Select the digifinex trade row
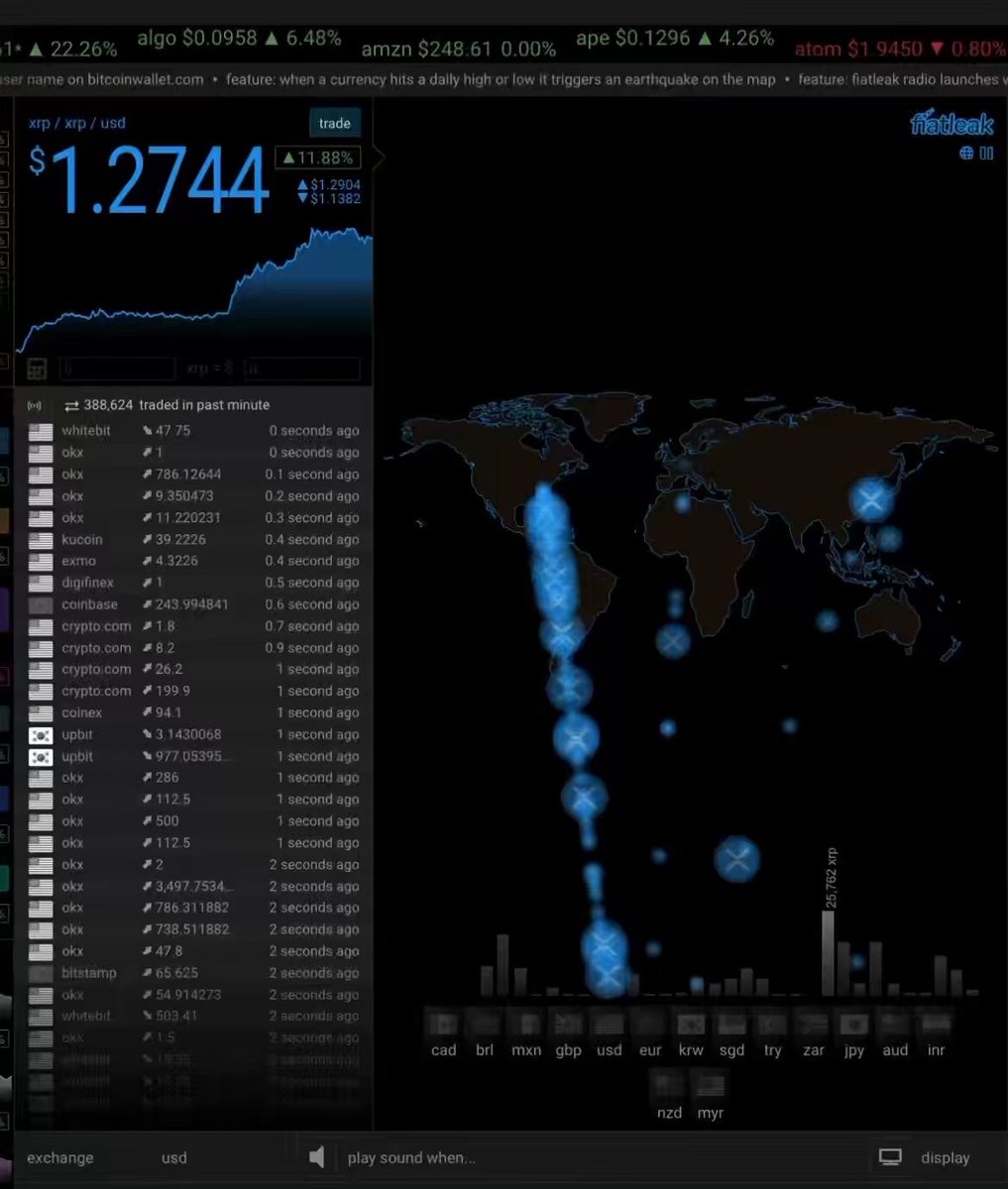1008x1189 pixels. pyautogui.click(x=194, y=583)
